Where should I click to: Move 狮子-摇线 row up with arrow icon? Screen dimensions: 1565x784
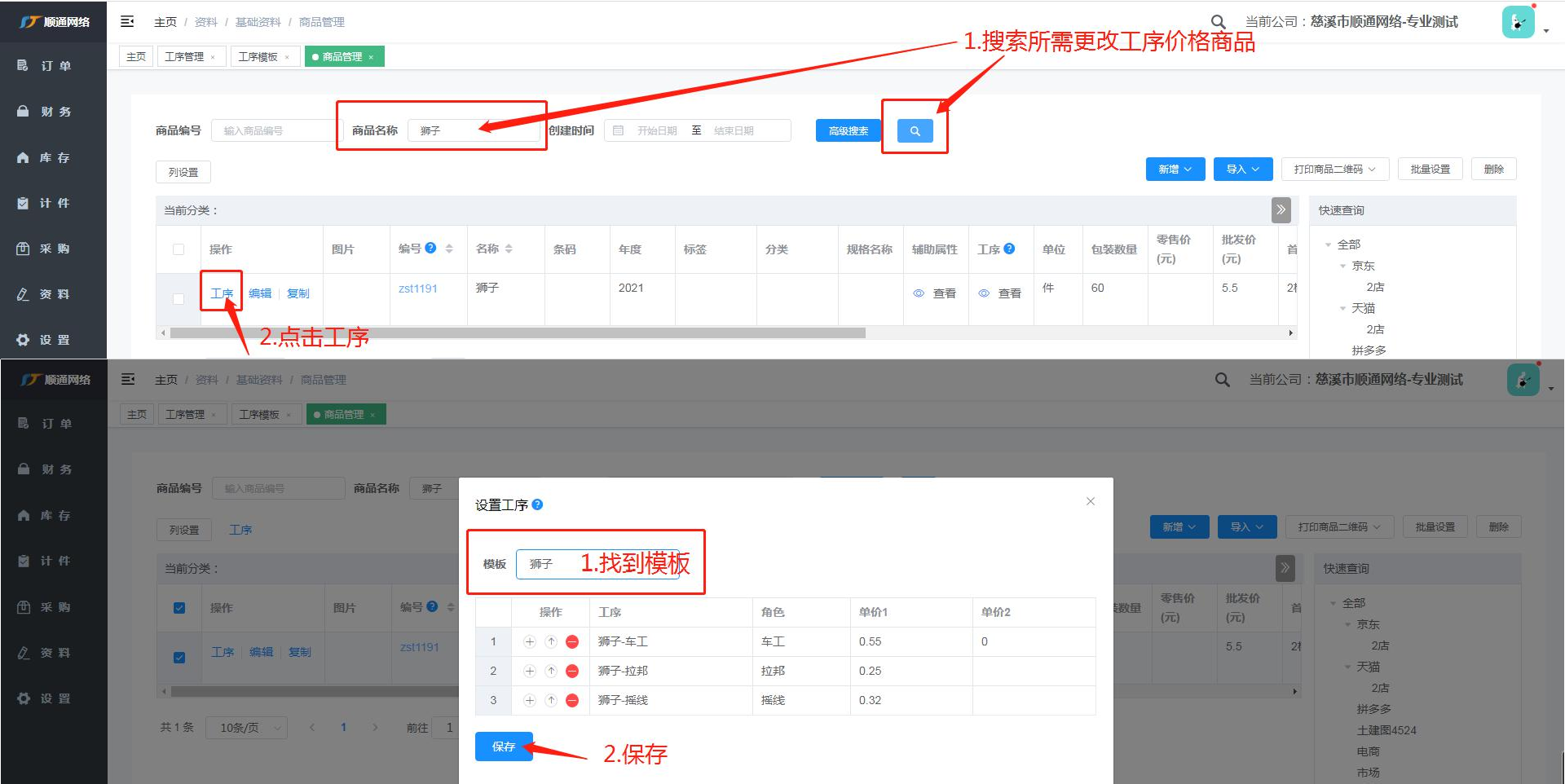(551, 701)
